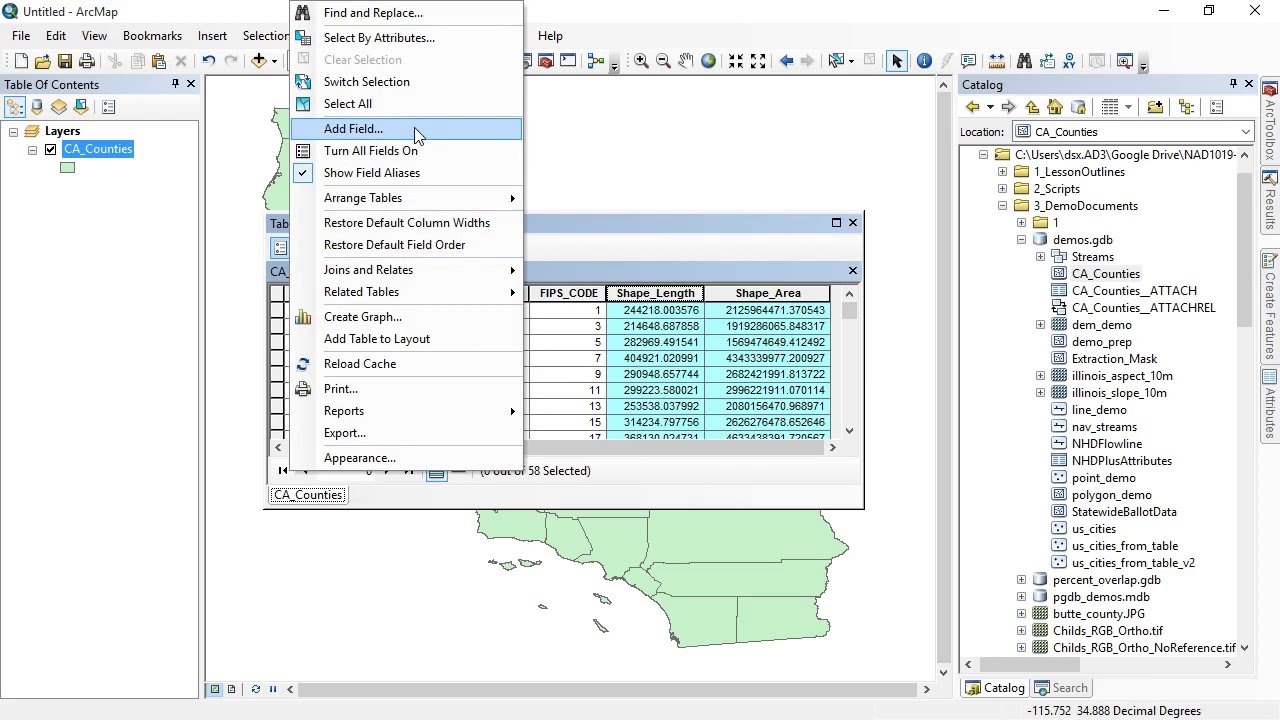Click List By Selection icon
The image size is (1280, 720).
coord(82,107)
